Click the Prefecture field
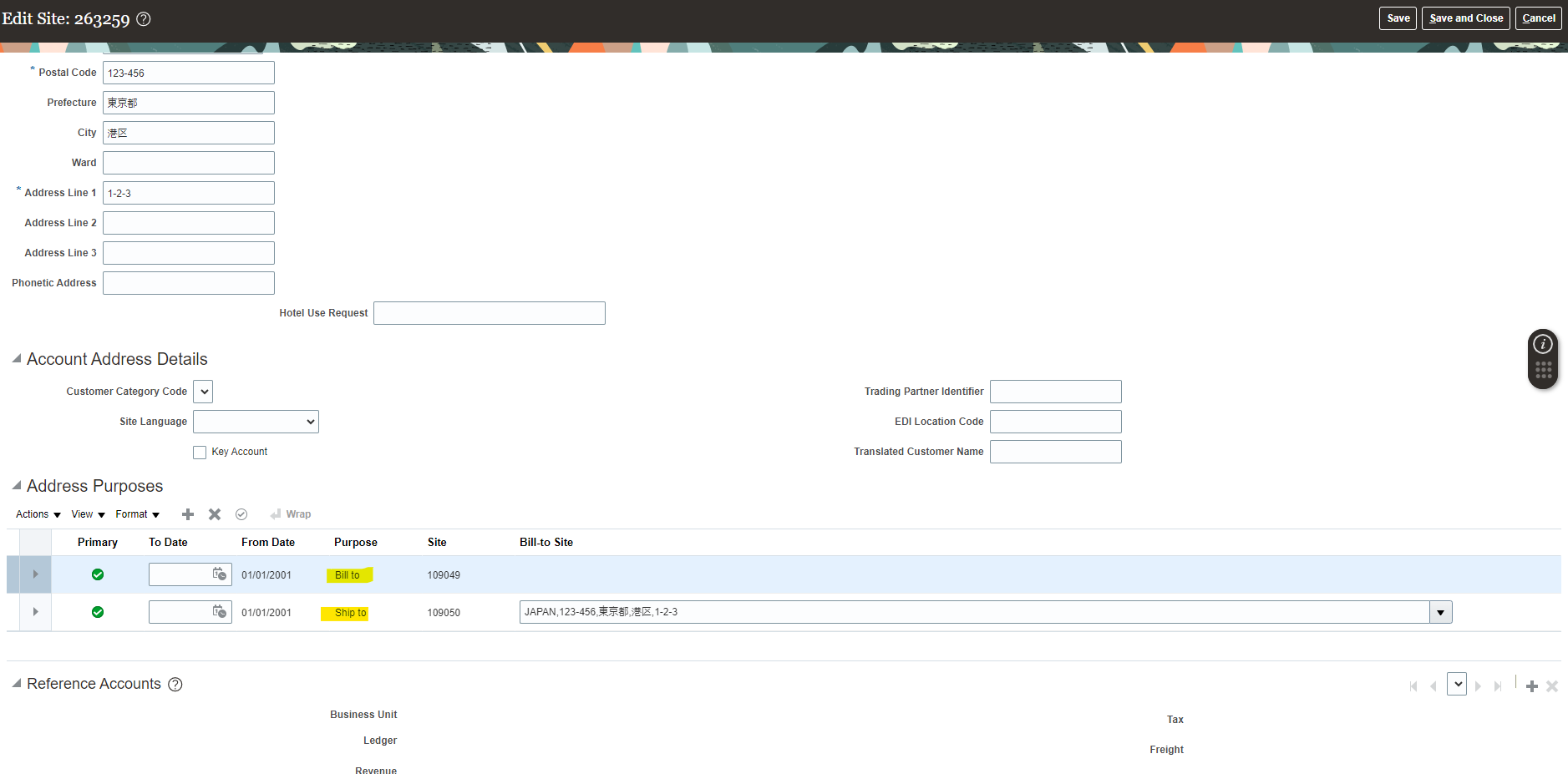The image size is (1568, 774). (x=189, y=103)
